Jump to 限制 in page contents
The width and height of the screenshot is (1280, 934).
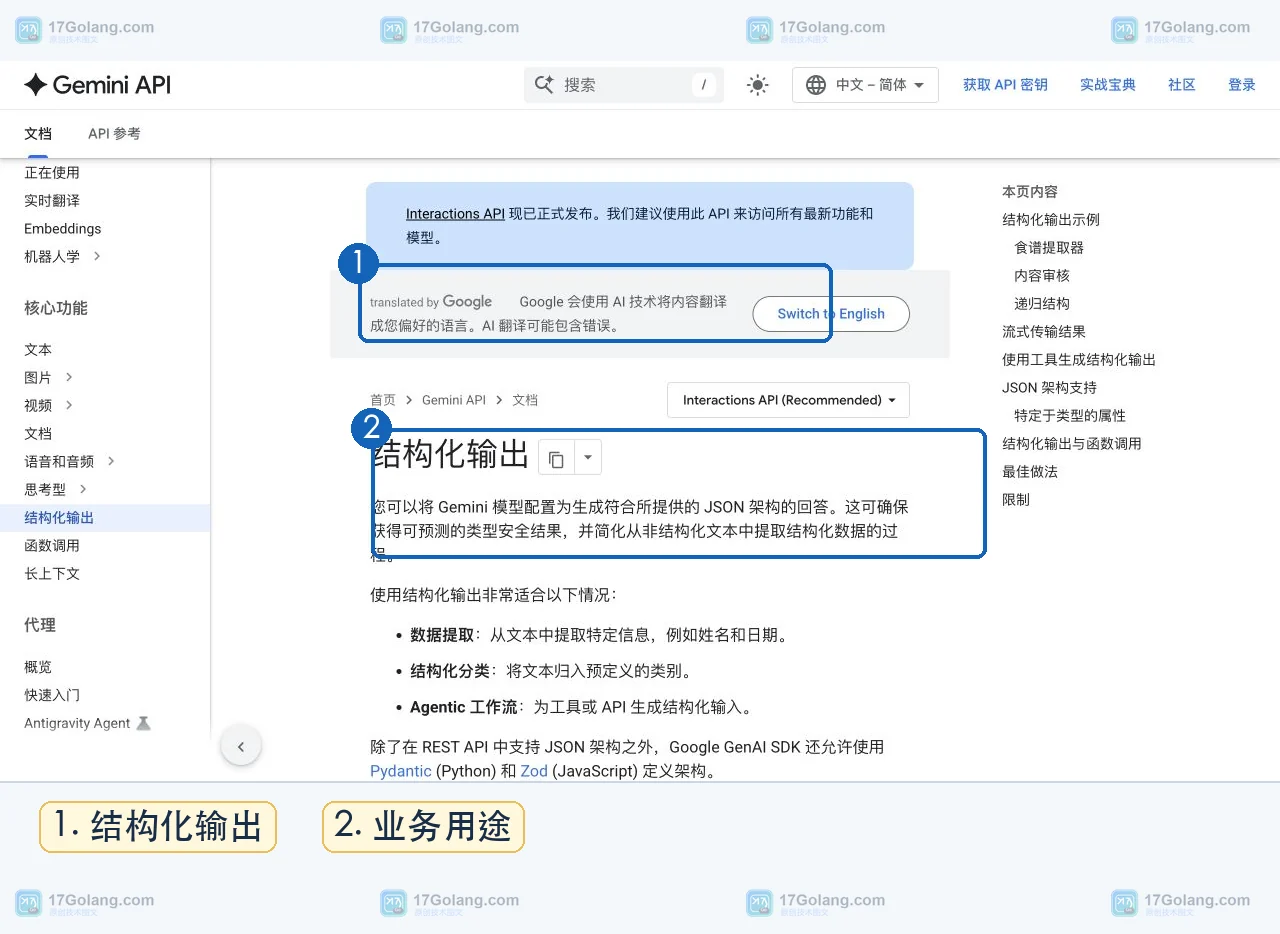click(1016, 500)
